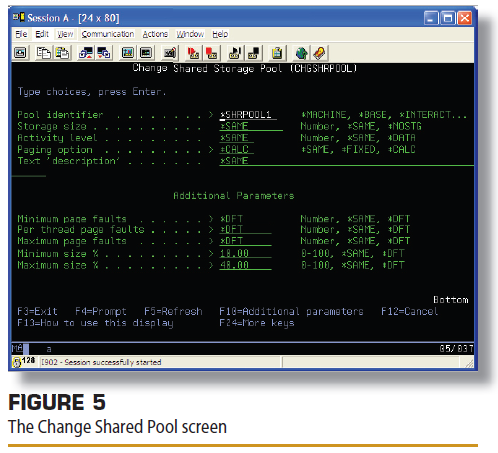Open the Actions menu
Viewport: 498px width, 453px height.
155,34
